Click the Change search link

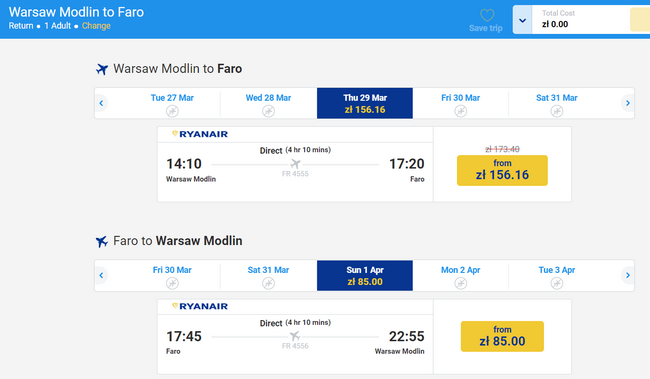pos(96,26)
